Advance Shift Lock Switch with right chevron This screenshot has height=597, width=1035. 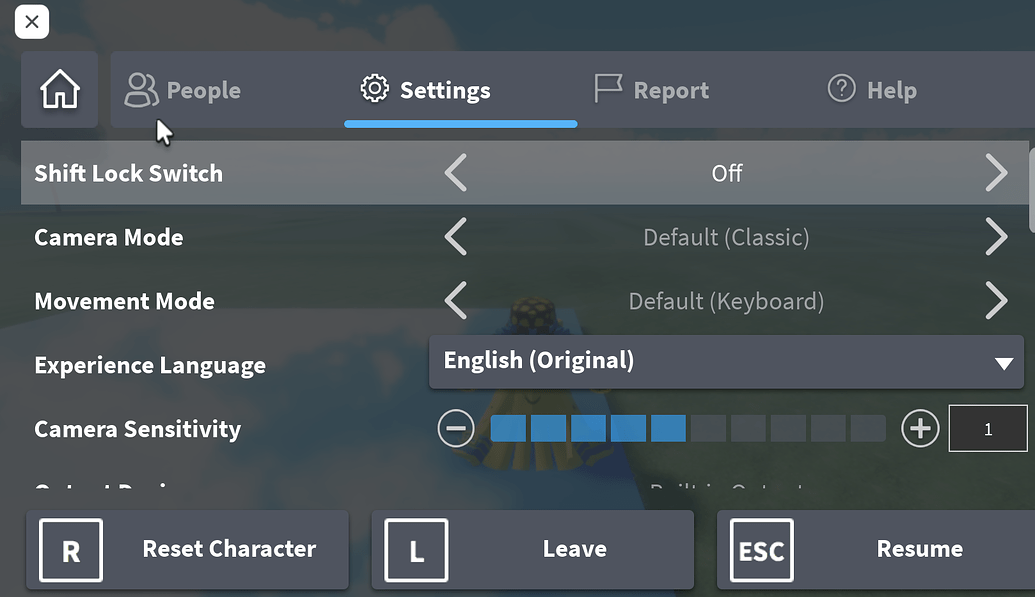[996, 173]
